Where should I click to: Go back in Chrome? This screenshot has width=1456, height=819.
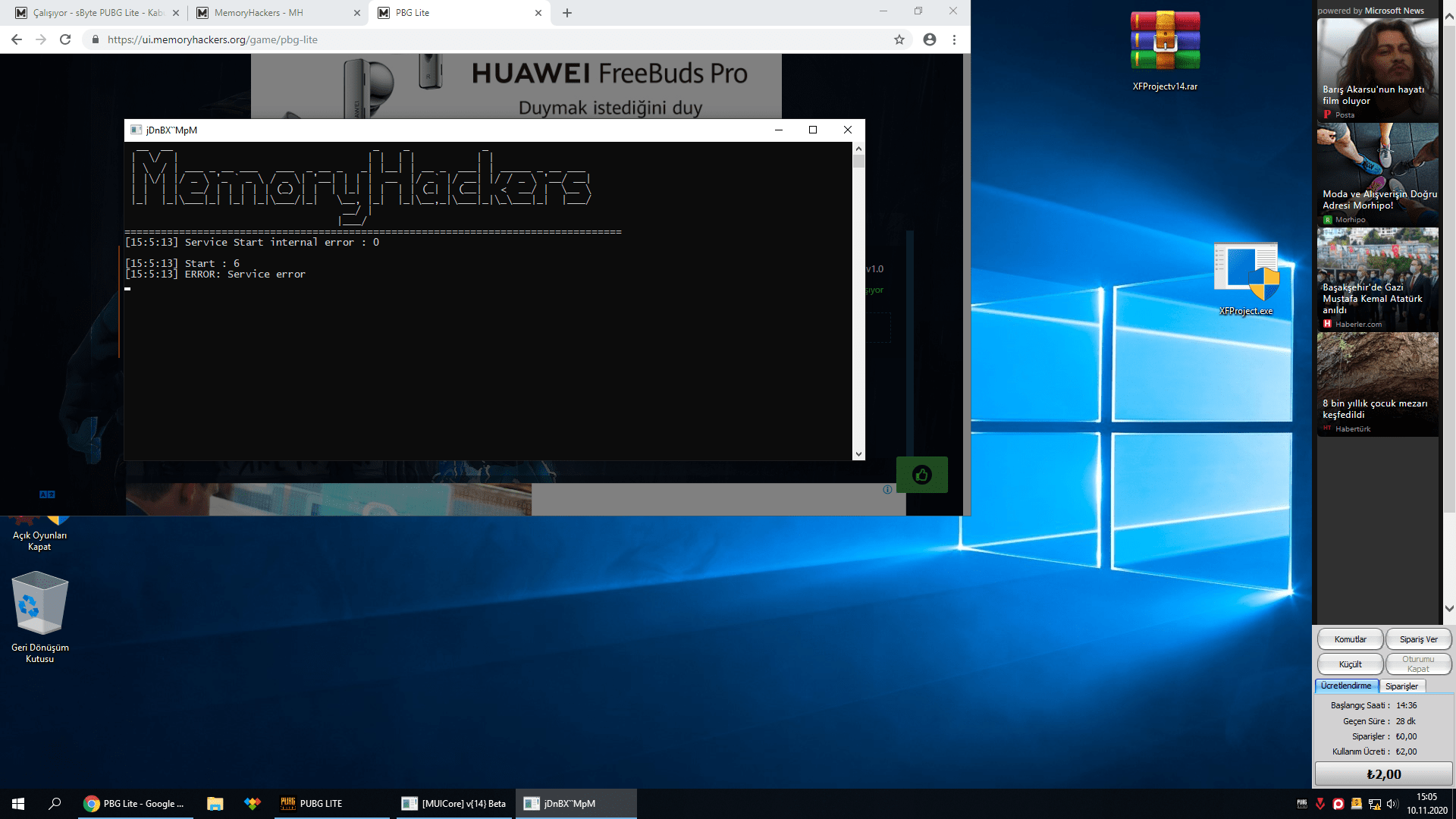click(x=17, y=39)
